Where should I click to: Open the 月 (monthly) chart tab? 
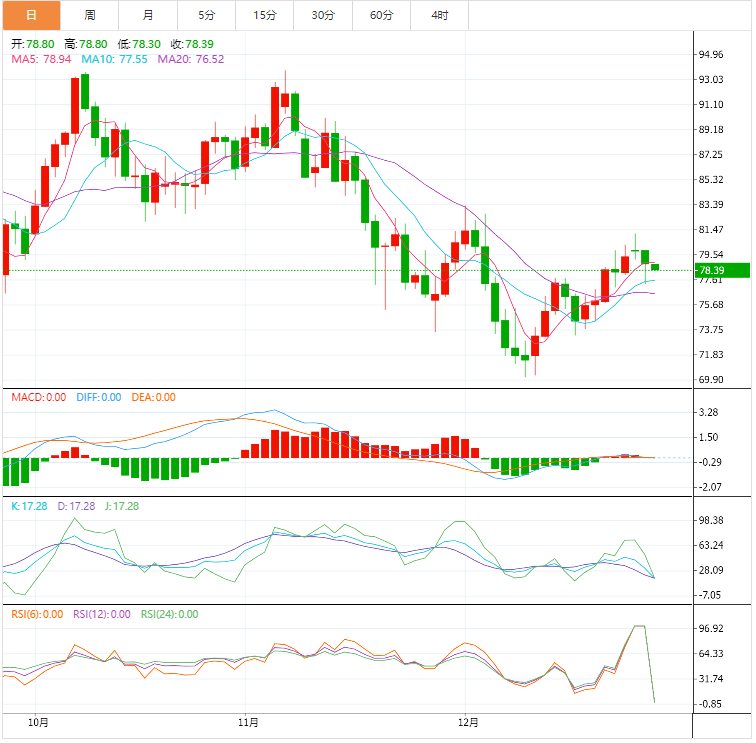(x=148, y=15)
